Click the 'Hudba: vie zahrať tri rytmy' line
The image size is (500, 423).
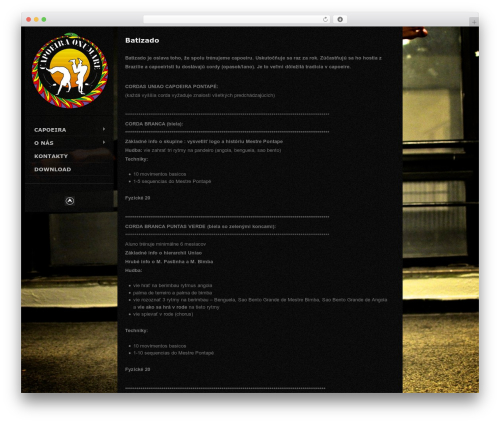pos(203,150)
